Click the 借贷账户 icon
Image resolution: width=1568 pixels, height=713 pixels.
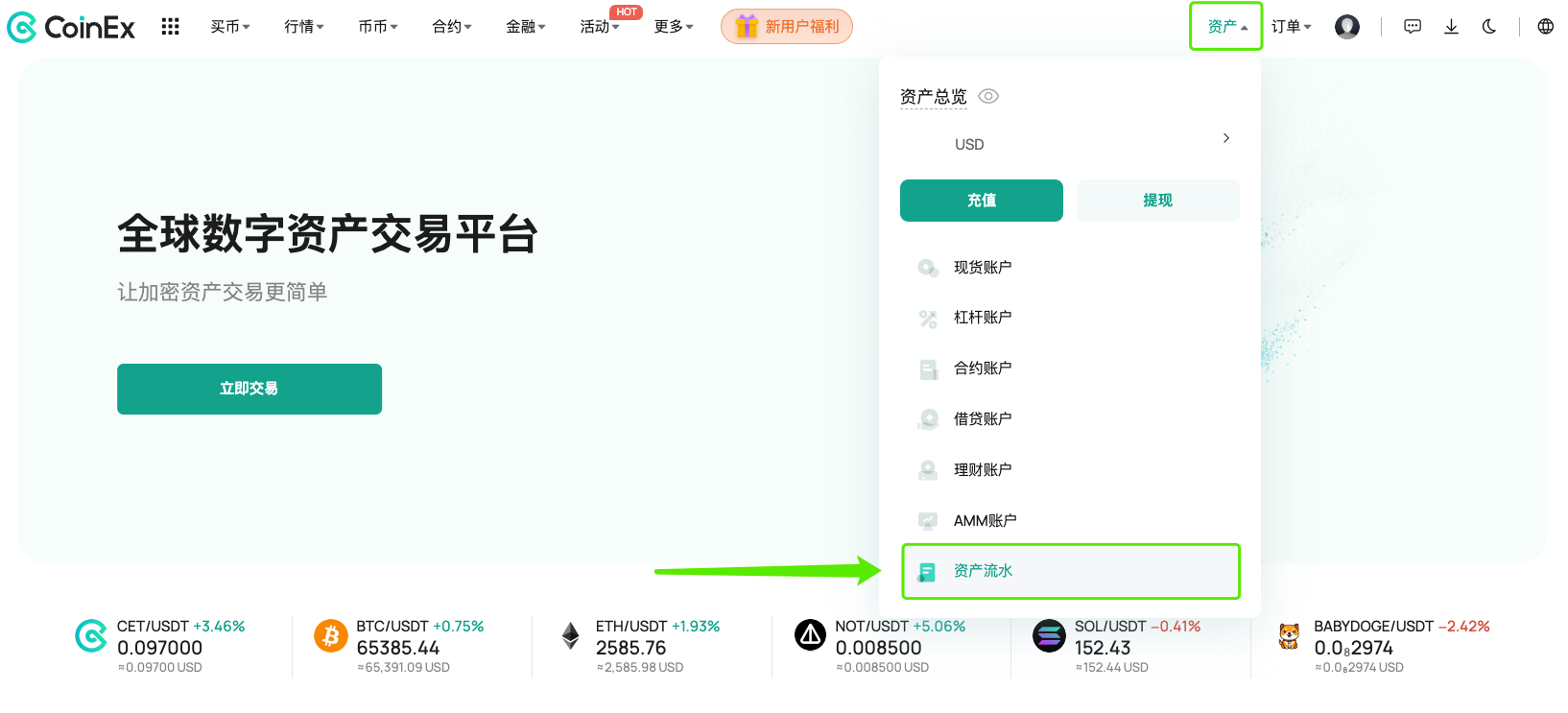pyautogui.click(x=928, y=419)
